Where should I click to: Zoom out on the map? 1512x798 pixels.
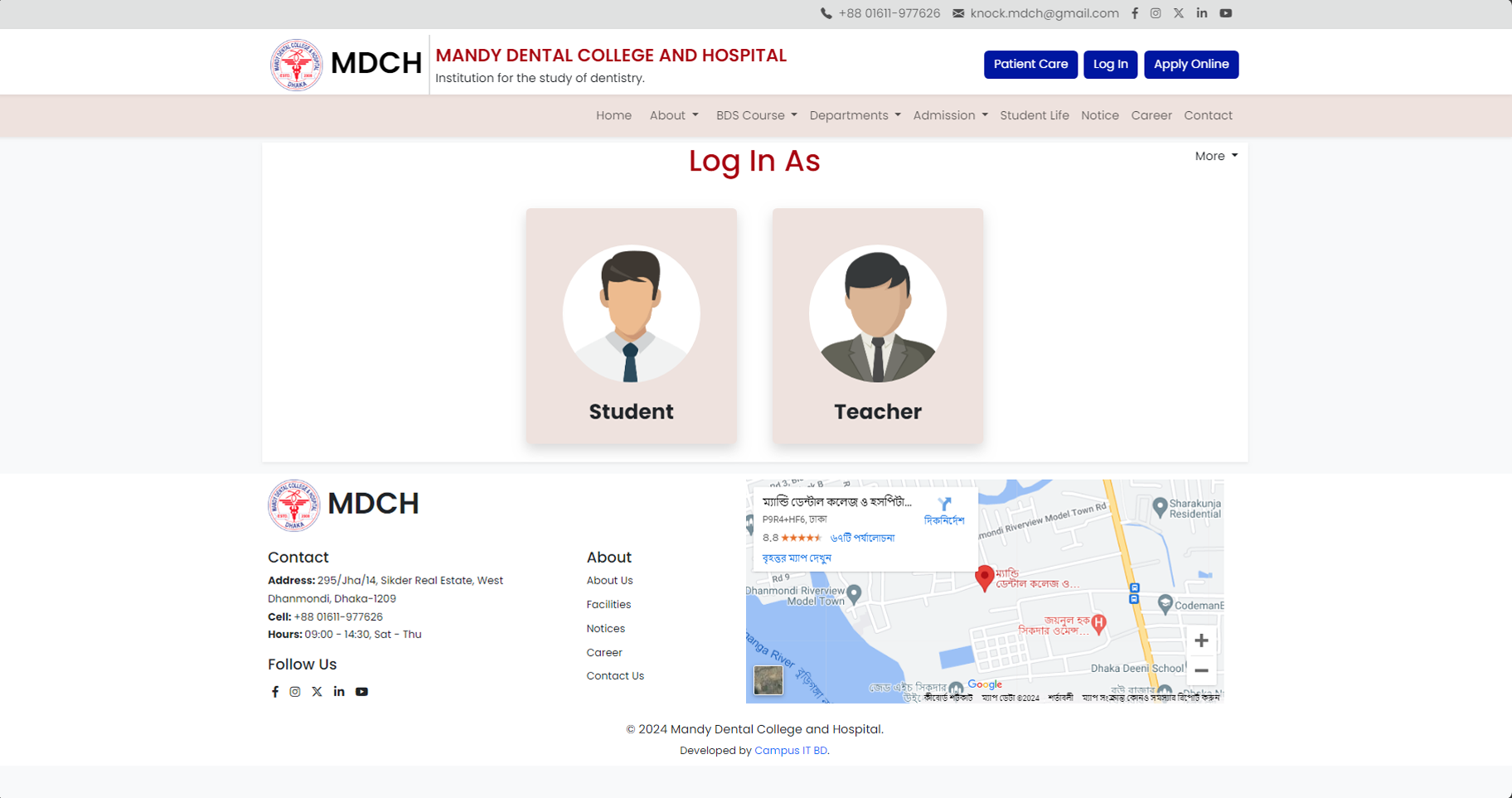[1200, 670]
